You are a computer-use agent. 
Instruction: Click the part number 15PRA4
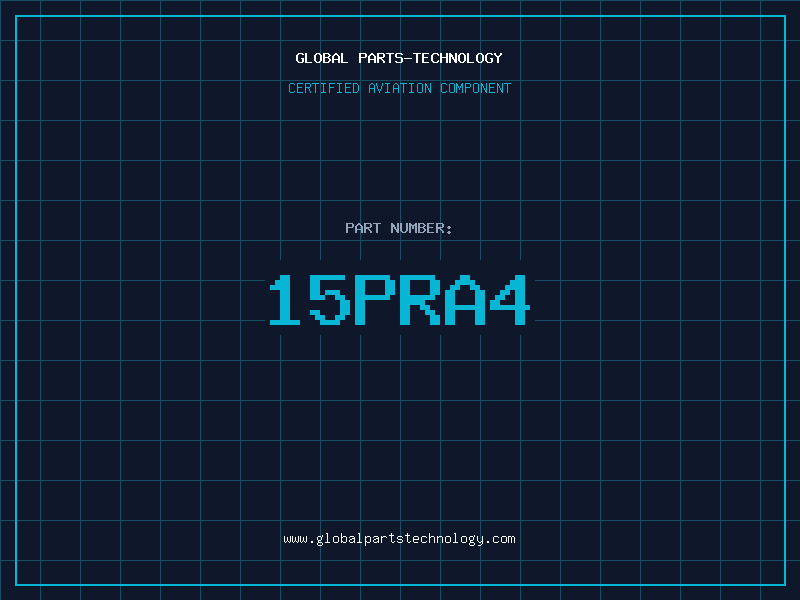[399, 300]
